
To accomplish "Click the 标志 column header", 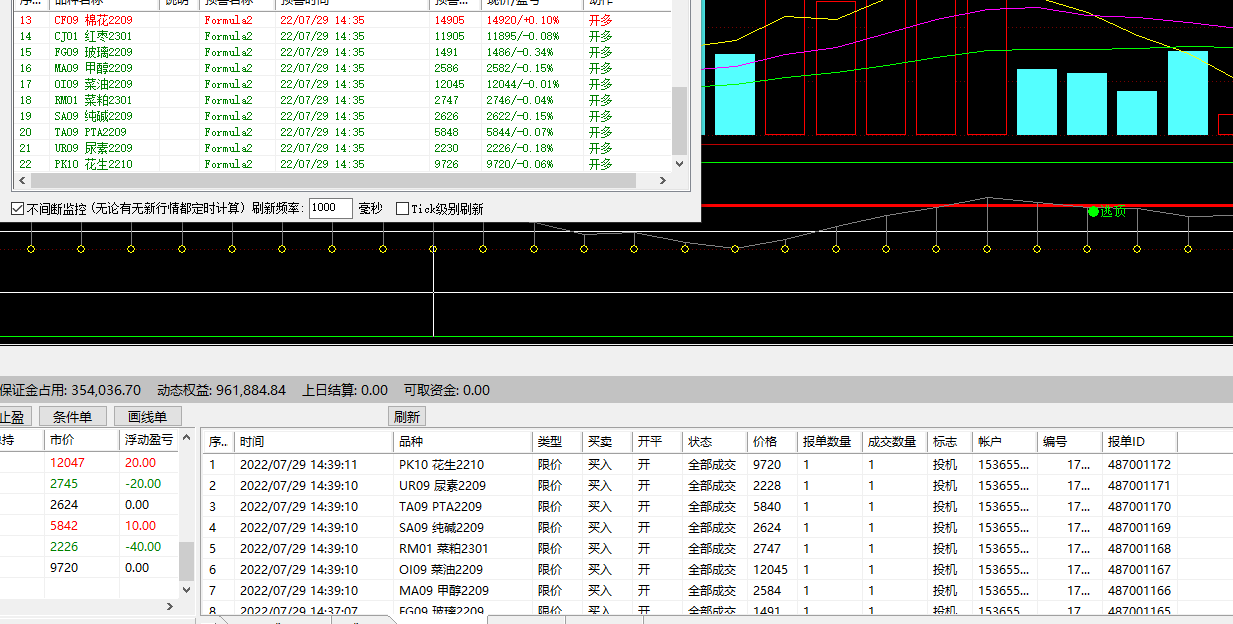I will pyautogui.click(x=950, y=441).
